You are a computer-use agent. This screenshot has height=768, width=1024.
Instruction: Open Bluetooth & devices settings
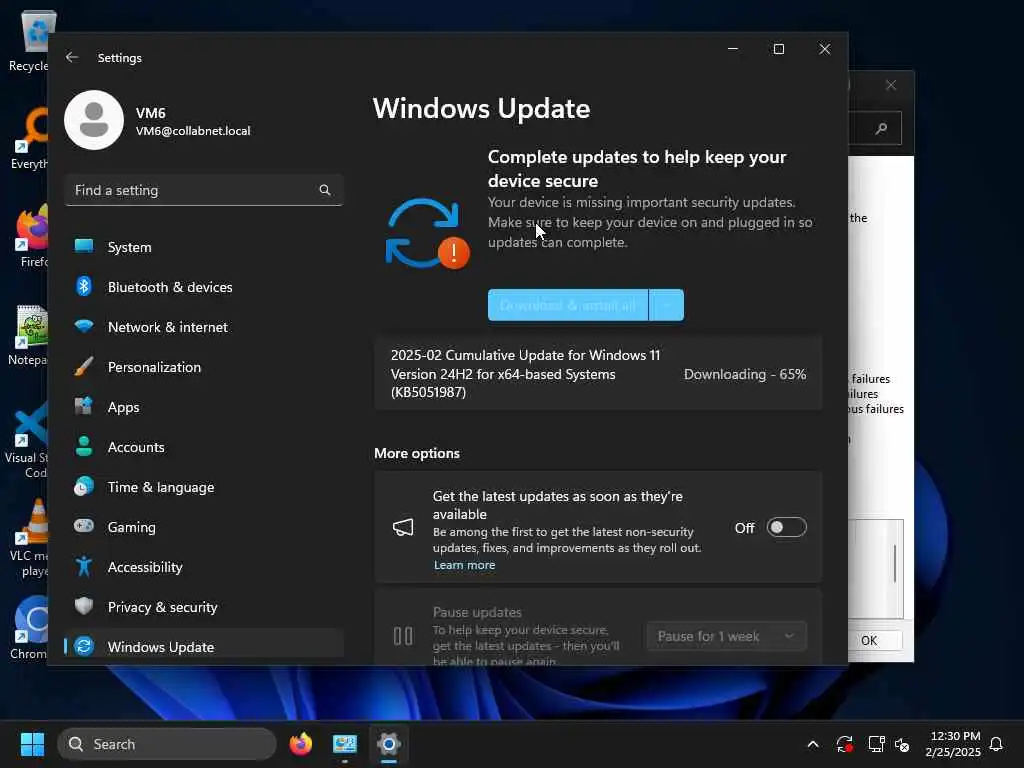[x=204, y=287]
